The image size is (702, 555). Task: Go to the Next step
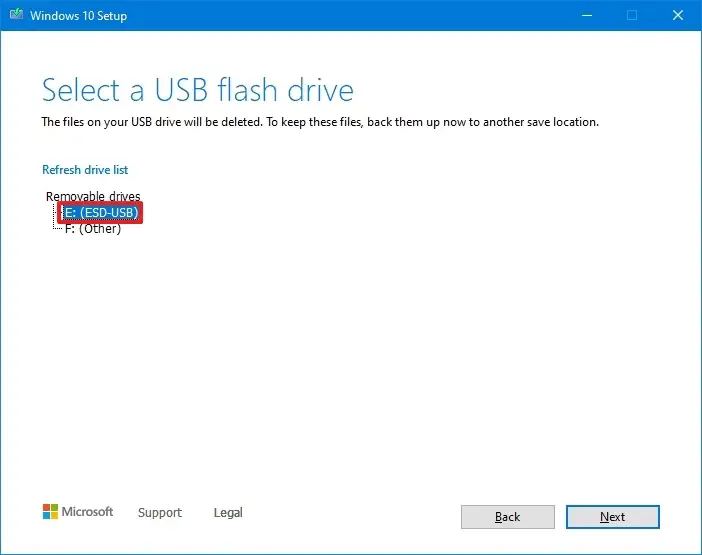[612, 517]
